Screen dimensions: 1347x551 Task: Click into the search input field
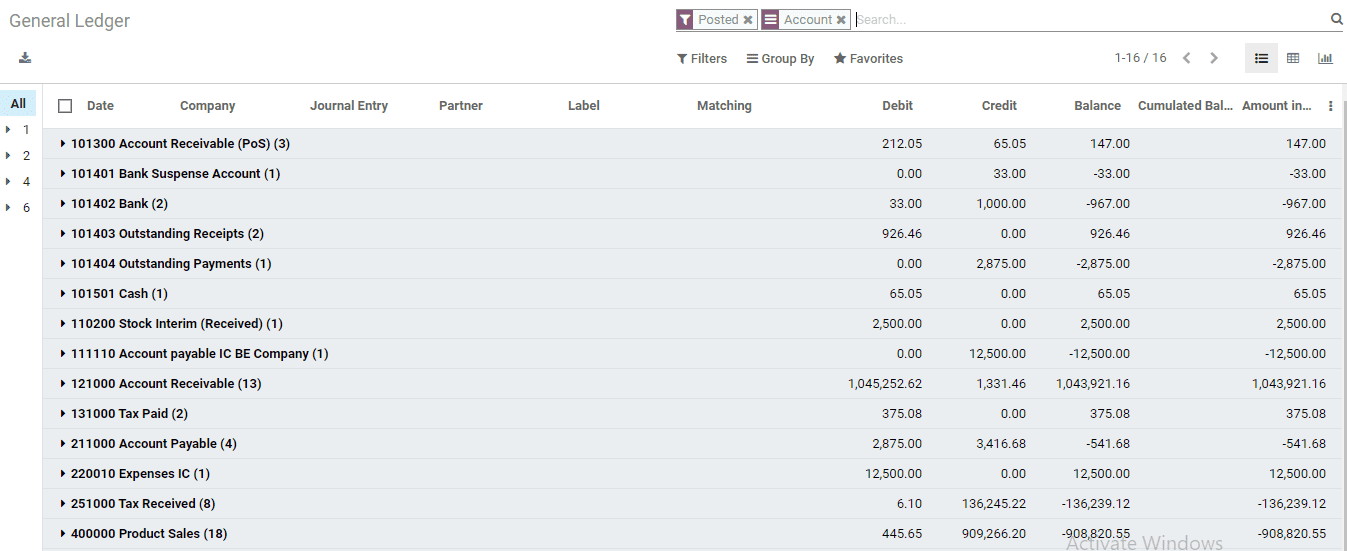click(x=1090, y=20)
